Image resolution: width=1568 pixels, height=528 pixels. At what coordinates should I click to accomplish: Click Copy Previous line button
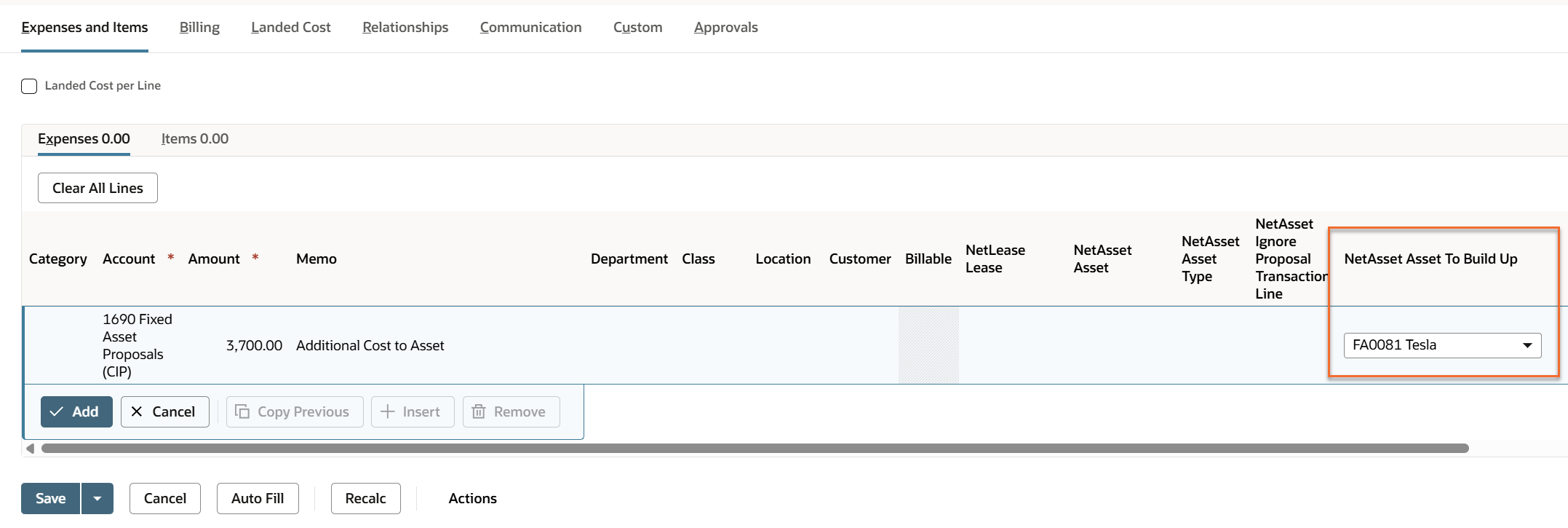point(294,411)
